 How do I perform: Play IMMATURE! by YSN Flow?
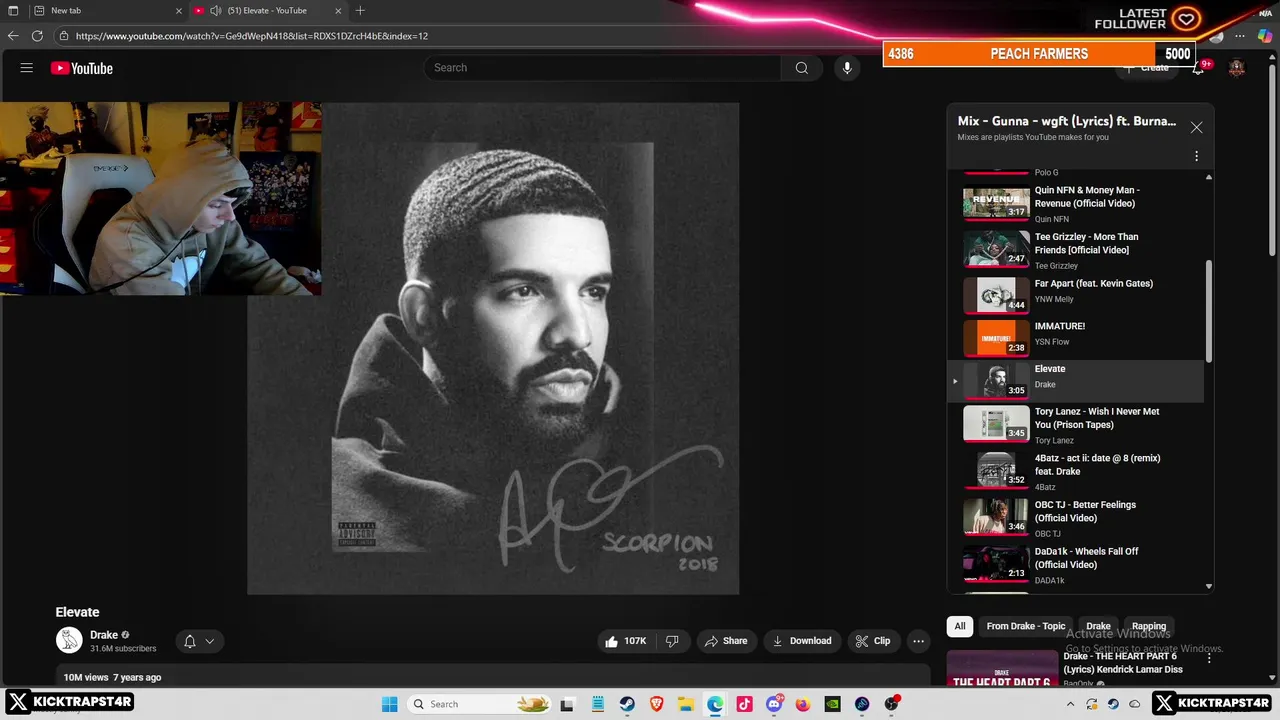point(1076,337)
